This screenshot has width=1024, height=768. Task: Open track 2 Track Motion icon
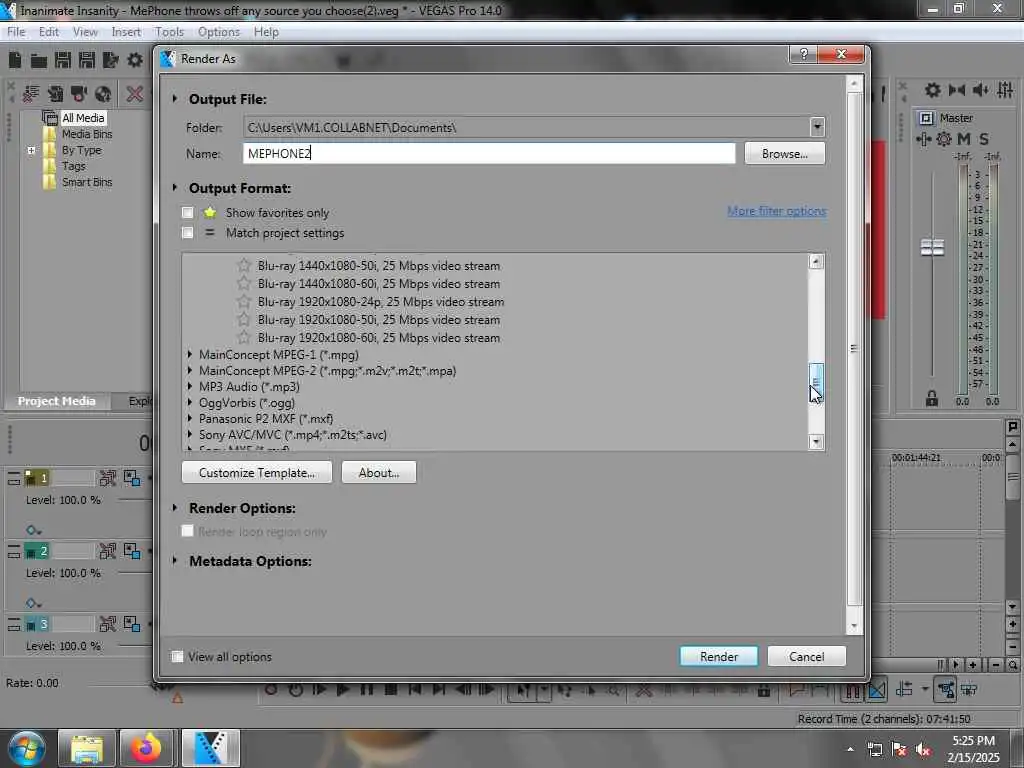(108, 551)
